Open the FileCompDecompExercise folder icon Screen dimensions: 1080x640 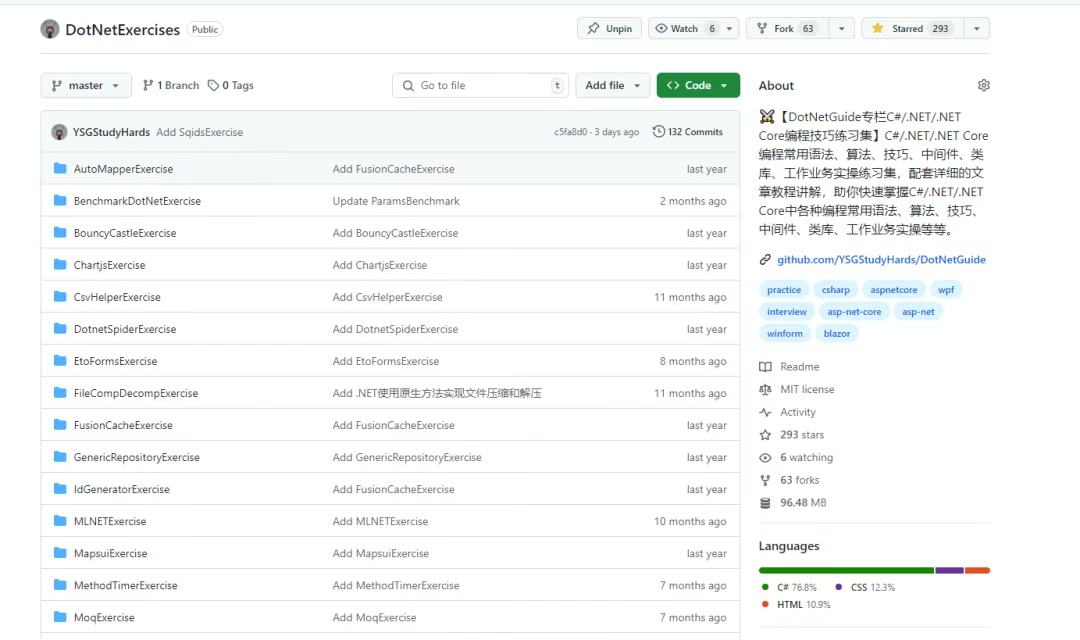coord(60,393)
